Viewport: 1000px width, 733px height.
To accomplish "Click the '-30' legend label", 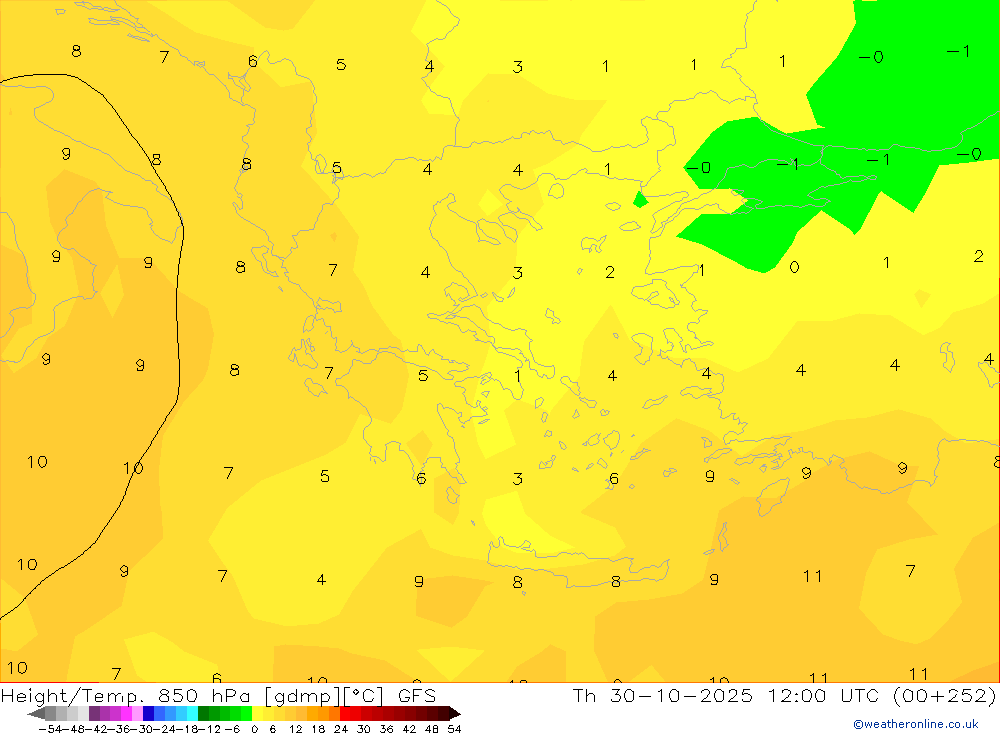I will tap(142, 729).
